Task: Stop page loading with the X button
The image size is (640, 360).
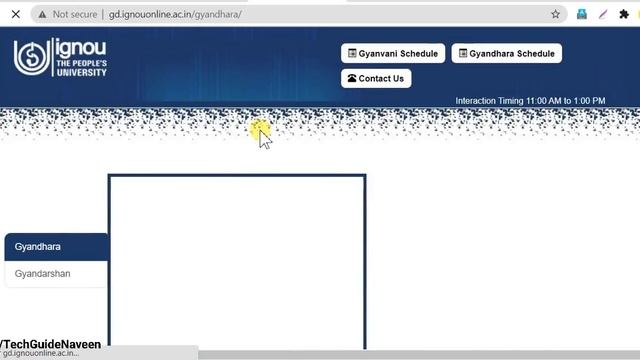Action: (16, 14)
